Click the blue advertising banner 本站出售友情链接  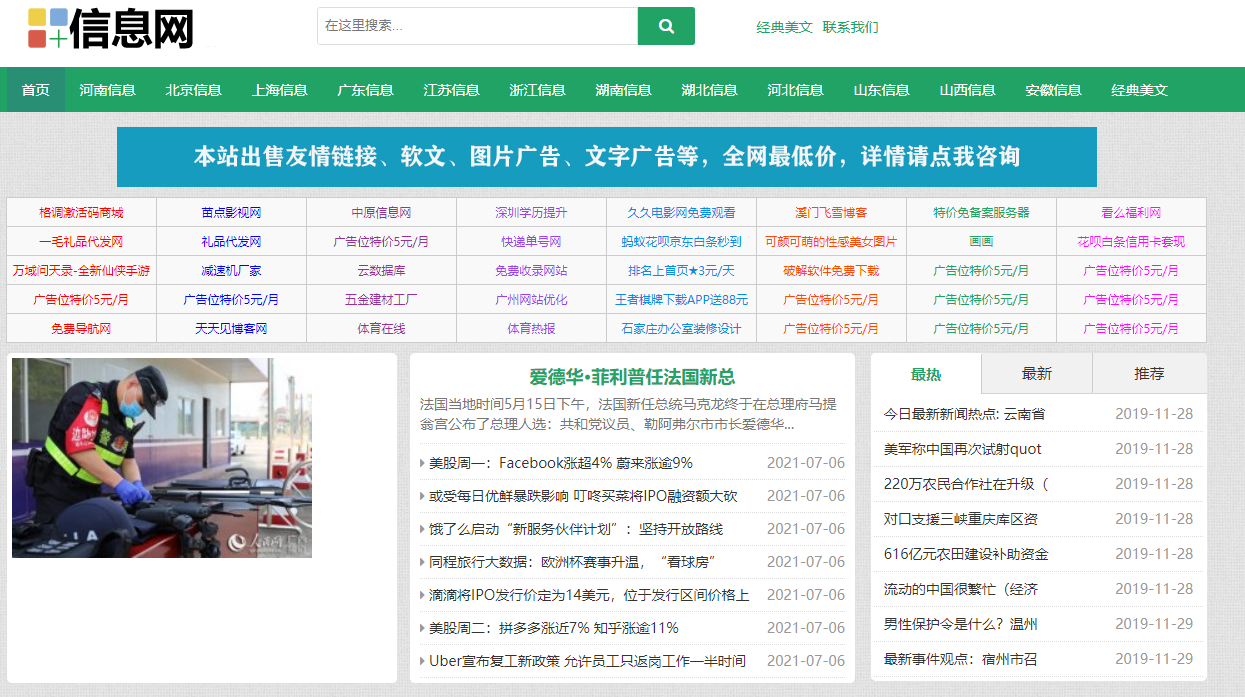(x=607, y=157)
